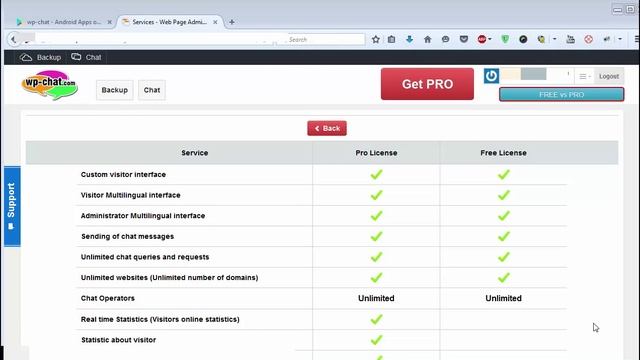Open Backup in the dark top menu
Image resolution: width=640 pixels, height=360 pixels.
[49, 58]
